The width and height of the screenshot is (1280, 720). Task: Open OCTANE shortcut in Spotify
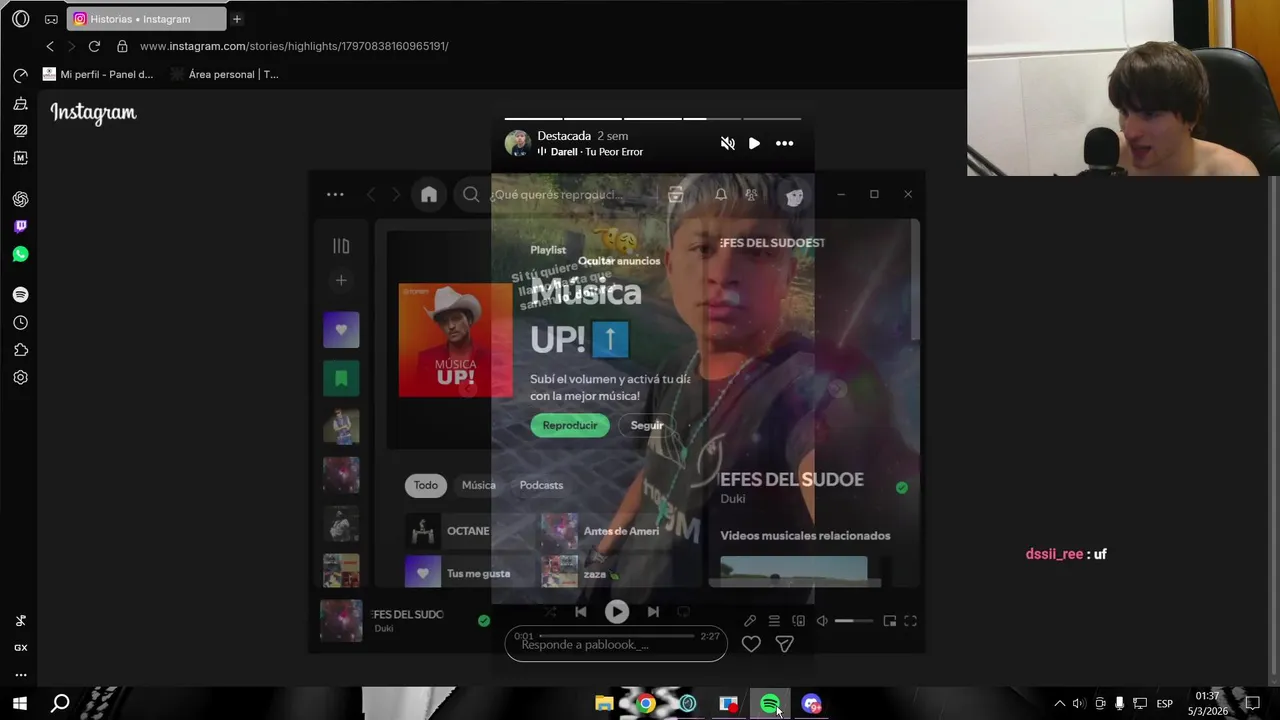pyautogui.click(x=470, y=531)
